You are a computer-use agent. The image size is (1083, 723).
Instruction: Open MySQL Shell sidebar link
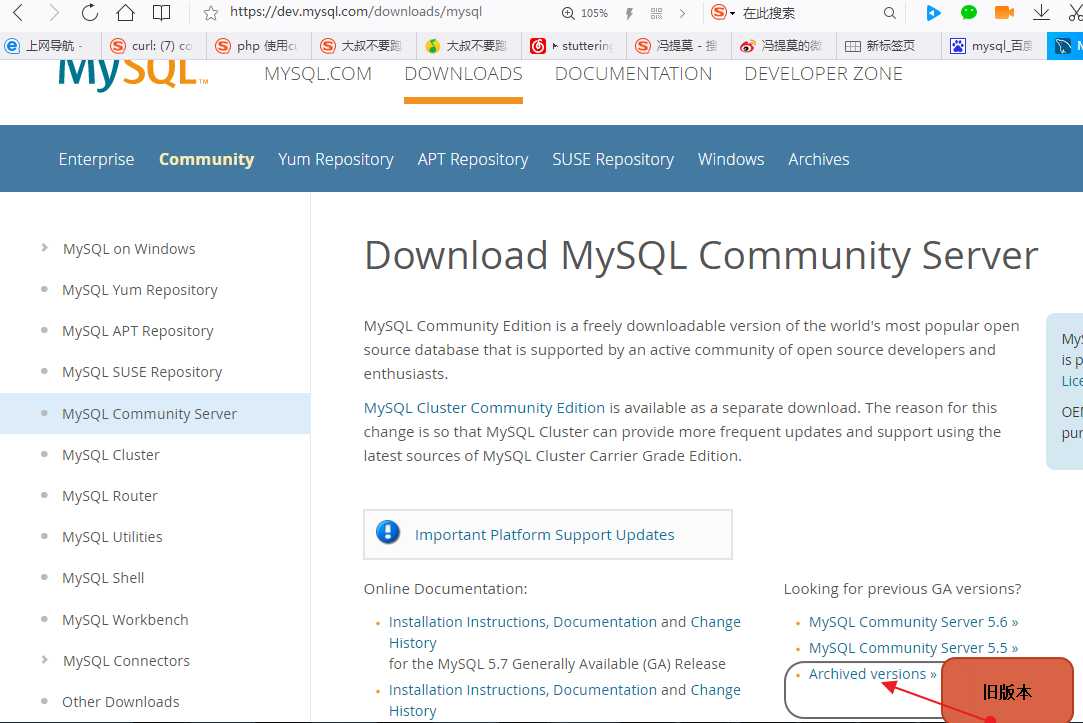[103, 578]
